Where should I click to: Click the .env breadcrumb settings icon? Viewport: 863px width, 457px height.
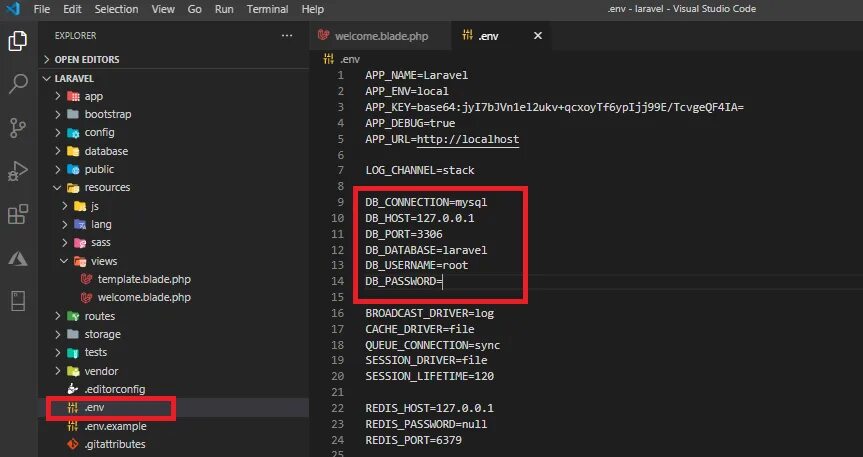pyautogui.click(x=329, y=59)
